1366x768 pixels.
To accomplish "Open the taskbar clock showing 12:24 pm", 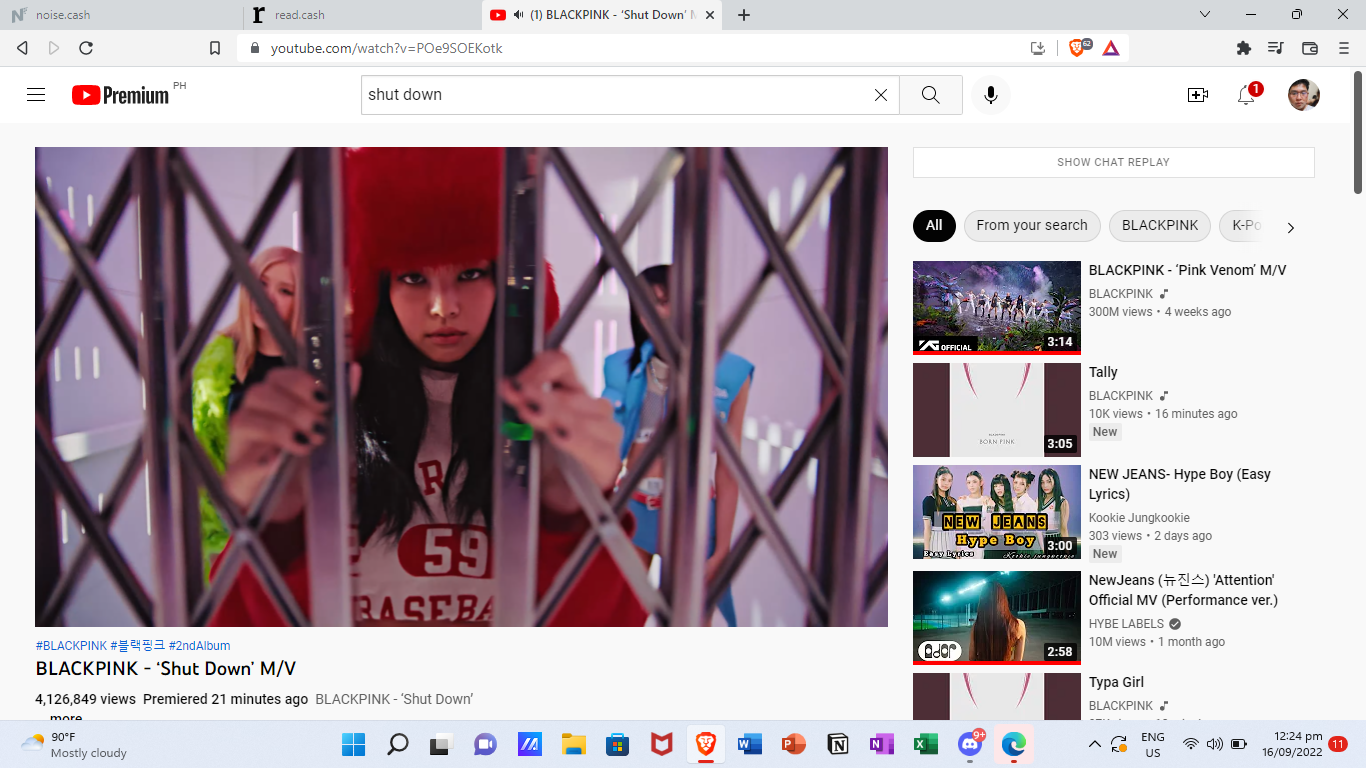I will point(1292,745).
